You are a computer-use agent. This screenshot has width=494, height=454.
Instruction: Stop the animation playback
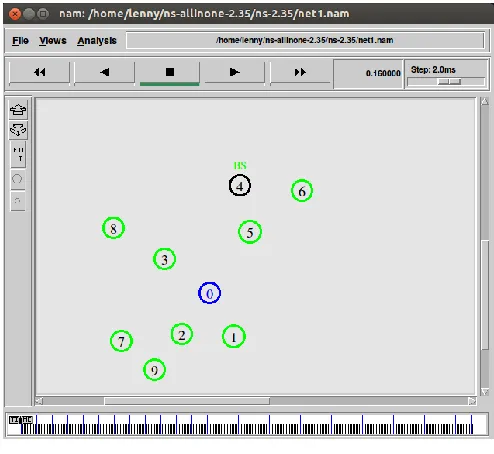click(170, 72)
